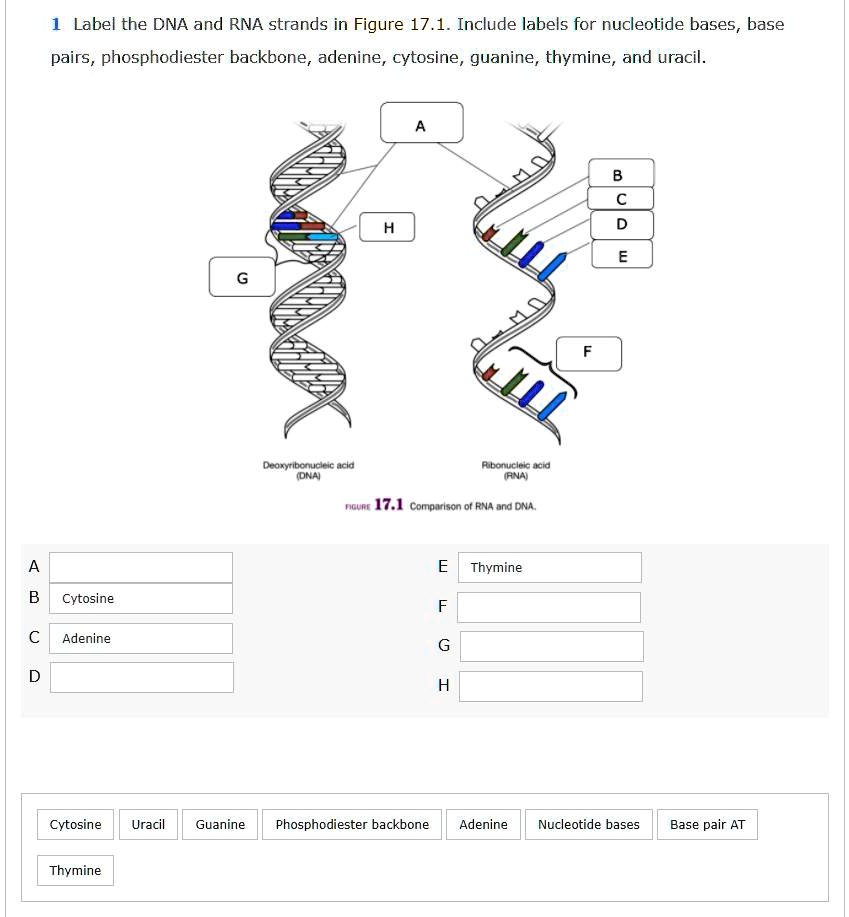Click the empty answer field for label A
The height and width of the screenshot is (917, 849).
coord(141,567)
